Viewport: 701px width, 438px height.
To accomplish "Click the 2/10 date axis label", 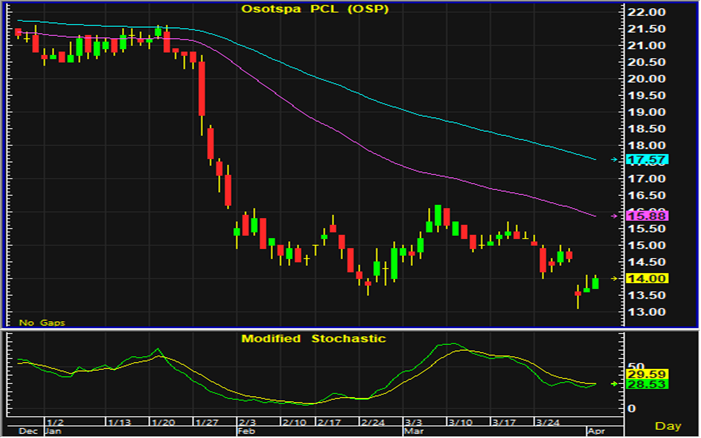I will 294,422.
